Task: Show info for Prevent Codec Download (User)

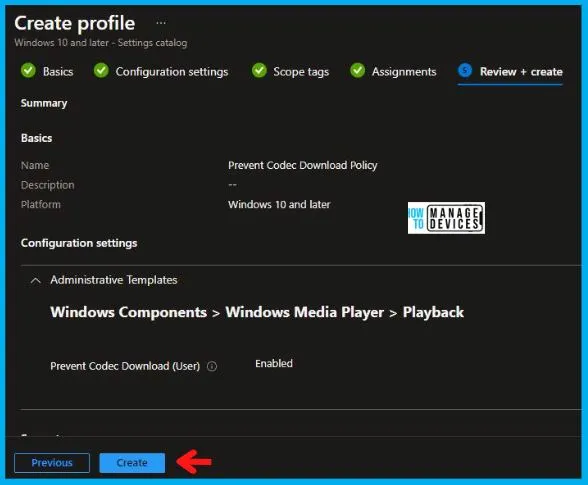Action: 212,366
